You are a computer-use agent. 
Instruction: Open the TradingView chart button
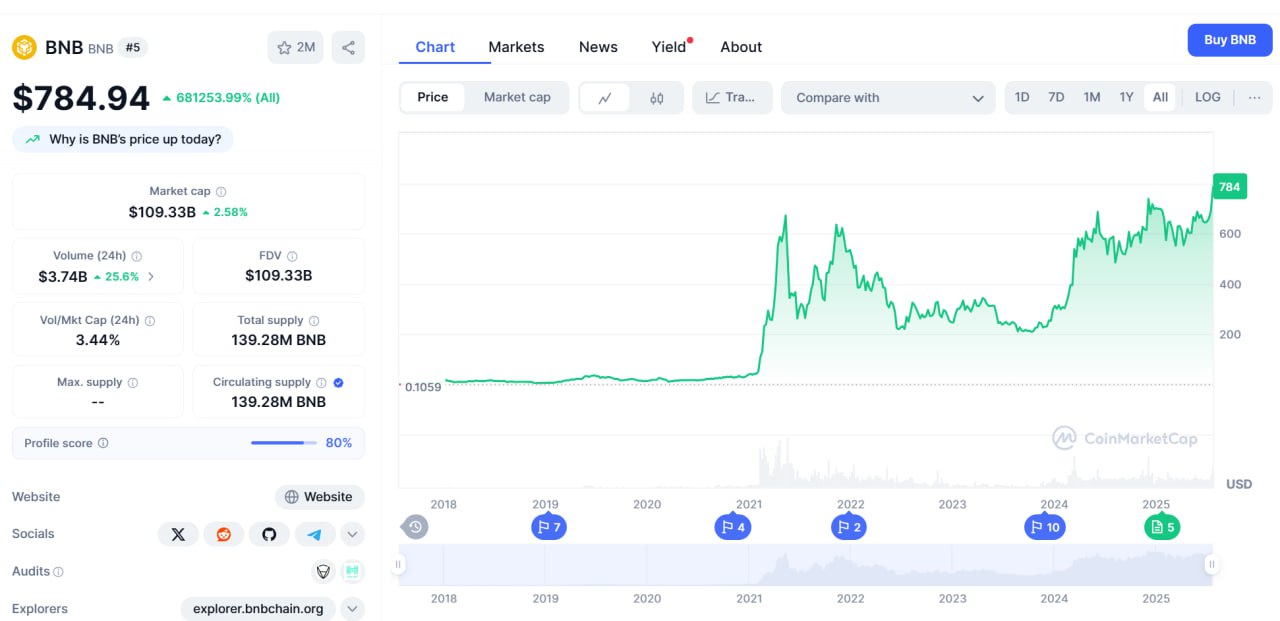tap(732, 98)
